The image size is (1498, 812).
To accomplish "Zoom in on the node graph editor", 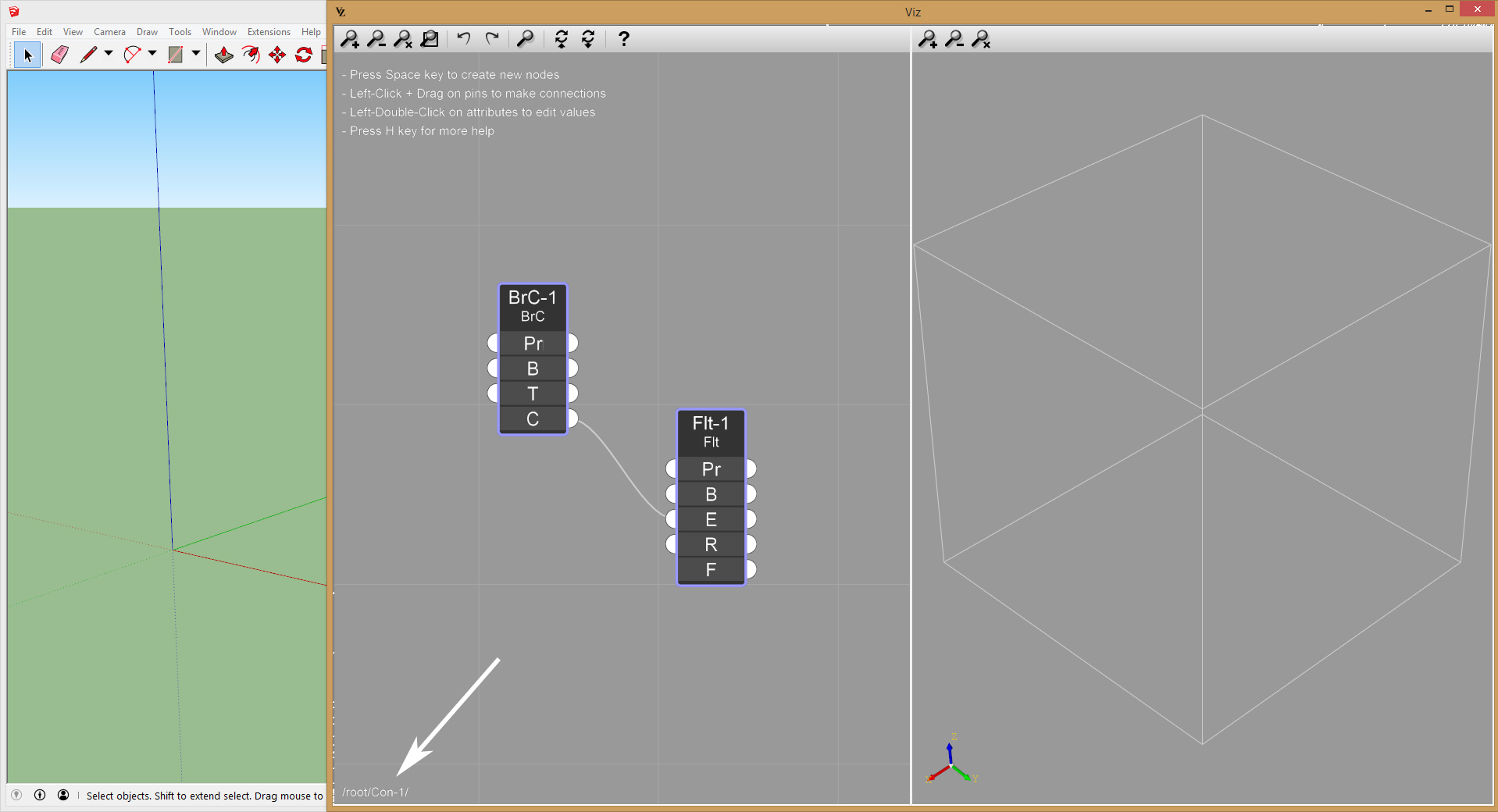I will point(350,39).
